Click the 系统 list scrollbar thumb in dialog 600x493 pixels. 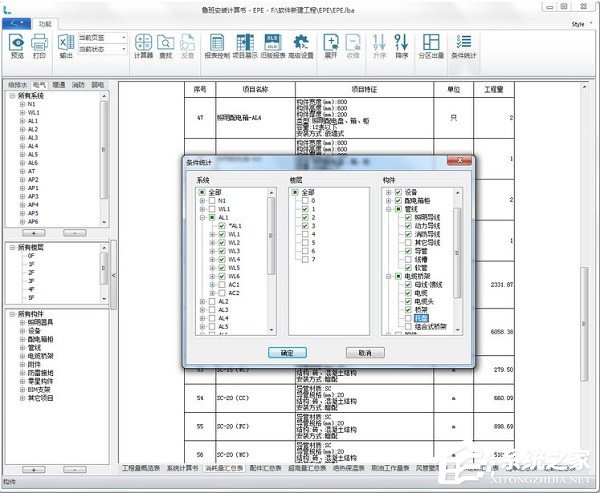pos(271,236)
